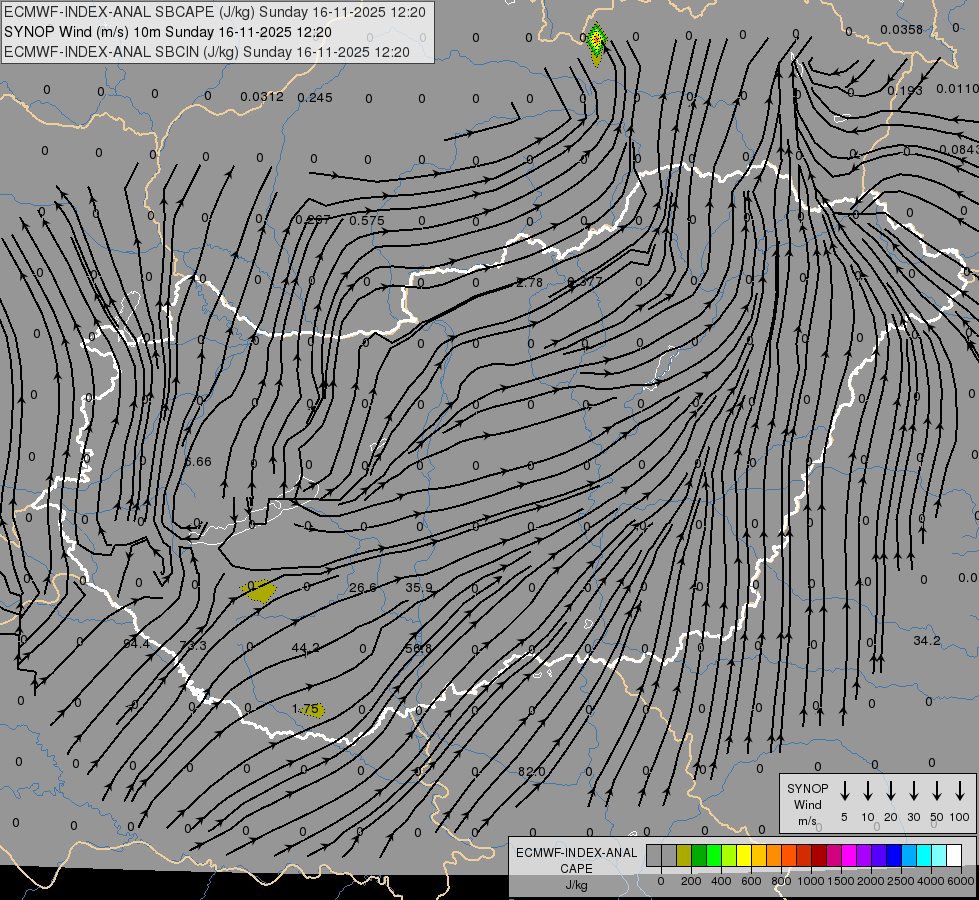Click the 'SYNOP Wind m/s' legend label

tap(807, 804)
